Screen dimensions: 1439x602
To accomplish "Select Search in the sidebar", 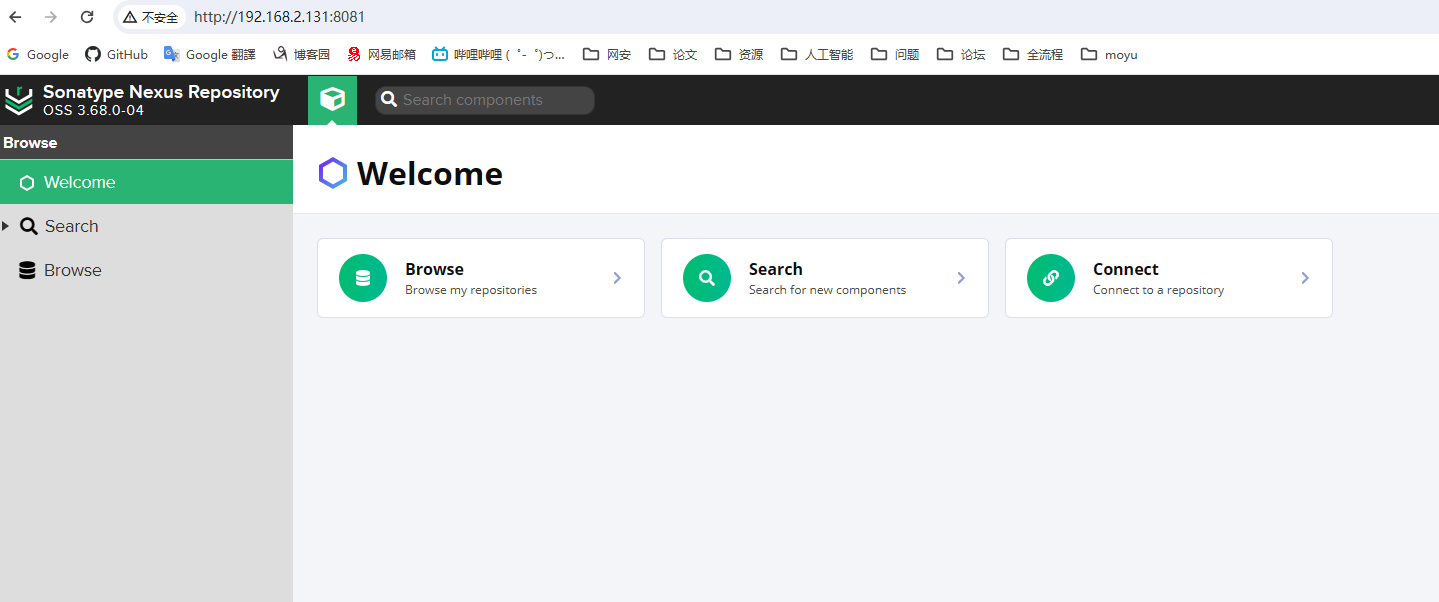I will 146,226.
